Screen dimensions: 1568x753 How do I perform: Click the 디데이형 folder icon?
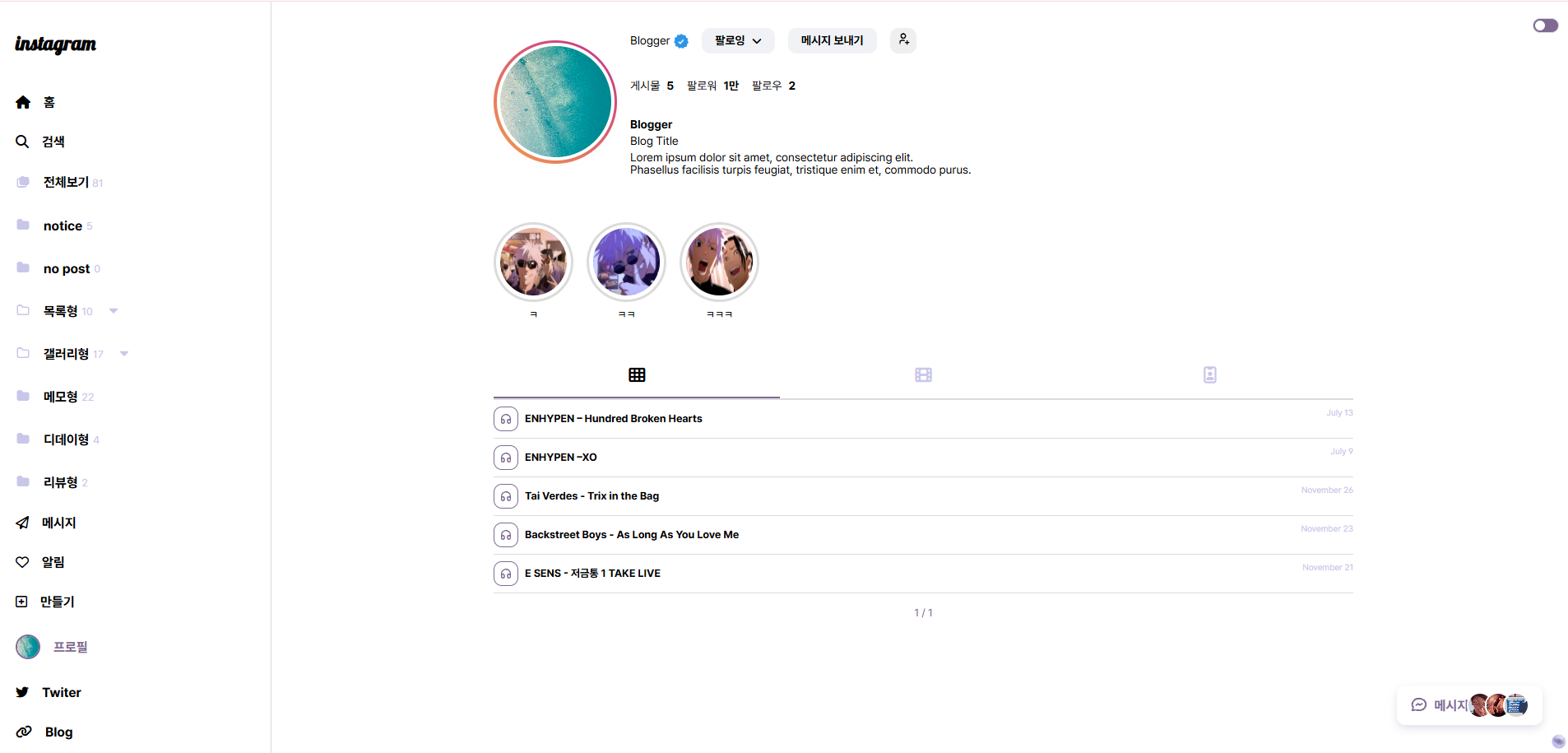(x=23, y=439)
